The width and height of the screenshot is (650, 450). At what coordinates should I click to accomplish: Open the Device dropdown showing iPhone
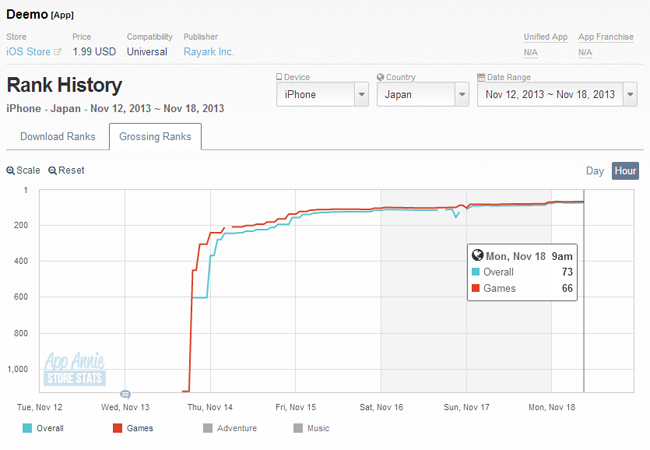point(323,94)
